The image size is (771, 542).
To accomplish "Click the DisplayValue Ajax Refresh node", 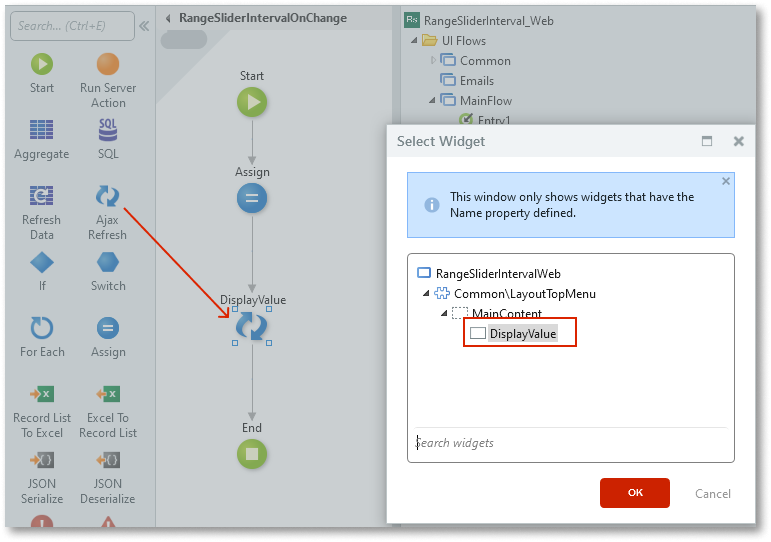I will click(252, 327).
